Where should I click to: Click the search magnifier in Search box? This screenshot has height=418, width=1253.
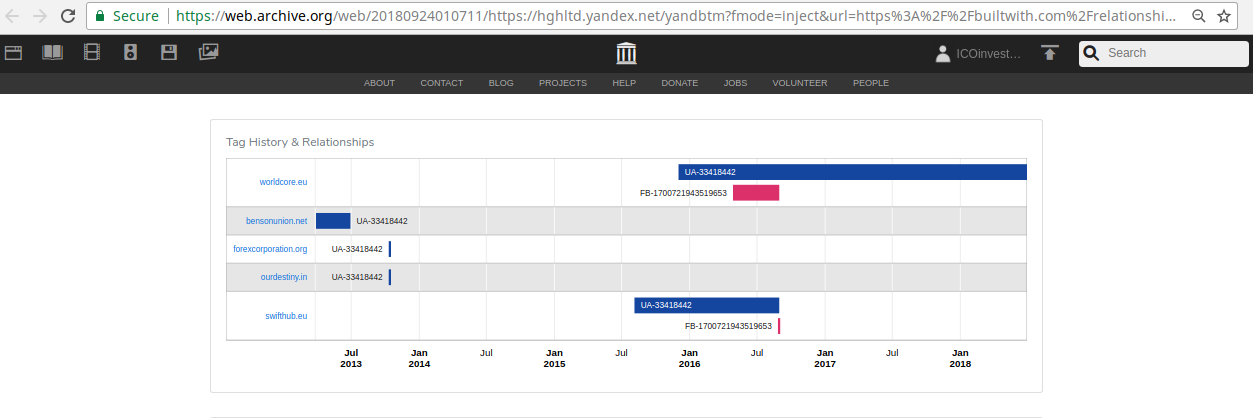[x=1092, y=53]
